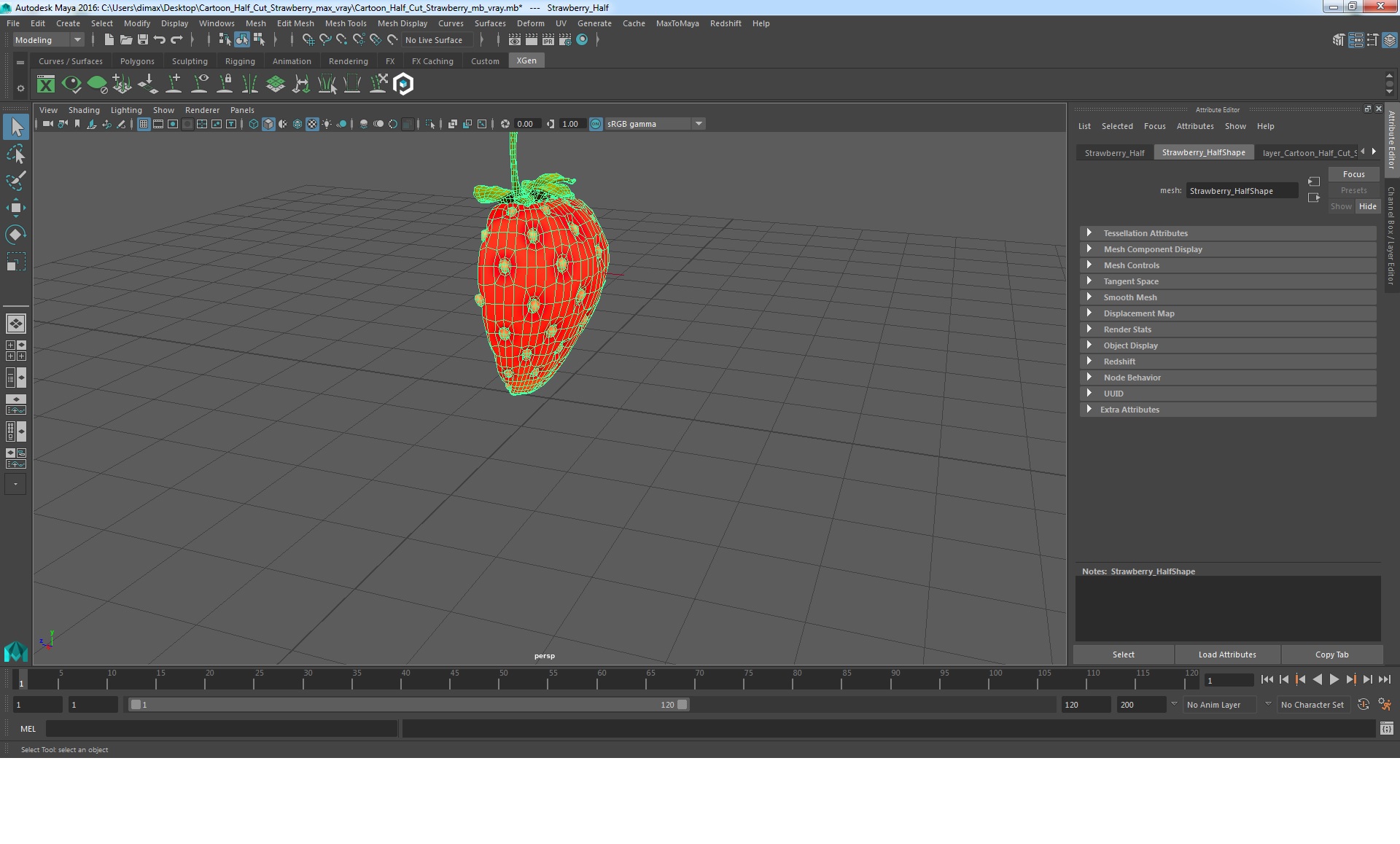The image size is (1400, 844).
Task: Activate the Lasso select tool
Action: 16,155
